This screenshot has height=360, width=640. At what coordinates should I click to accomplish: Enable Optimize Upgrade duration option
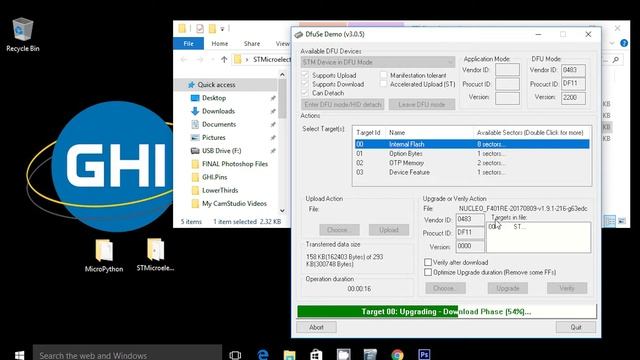click(428, 272)
